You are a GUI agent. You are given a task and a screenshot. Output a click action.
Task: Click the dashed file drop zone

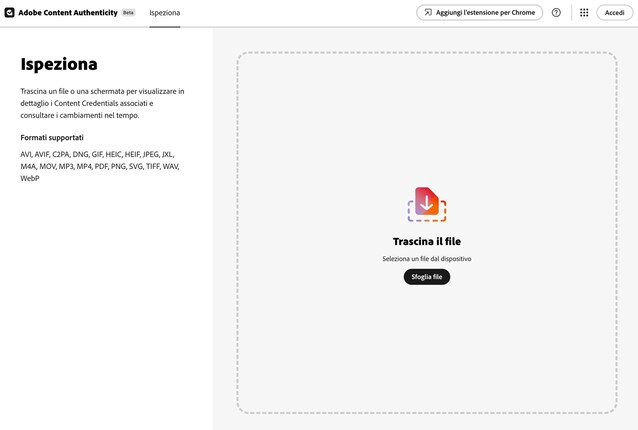point(427,233)
